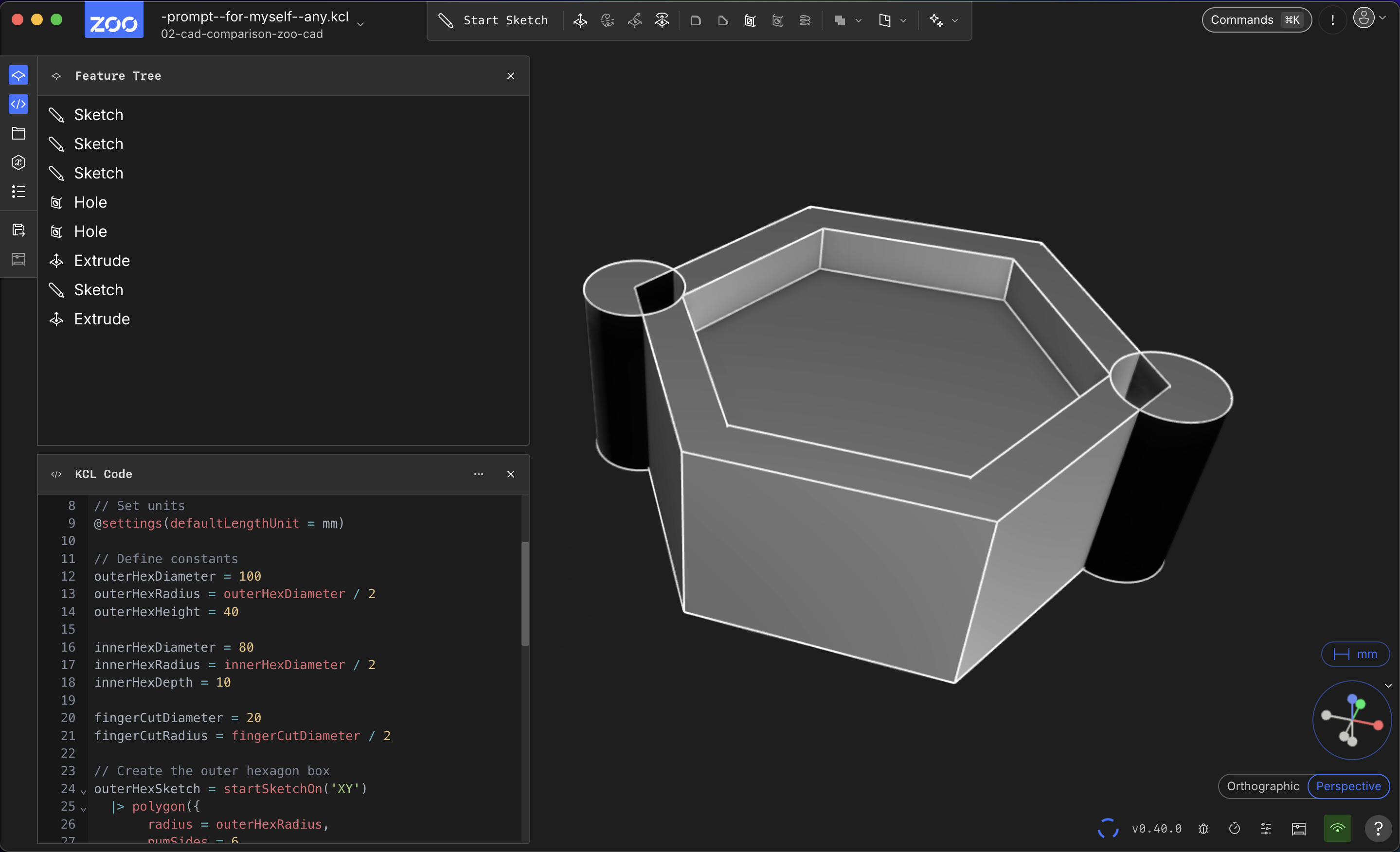Select the Chamfer tool icon
Viewport: 1400px width, 852px height.
[x=723, y=21]
